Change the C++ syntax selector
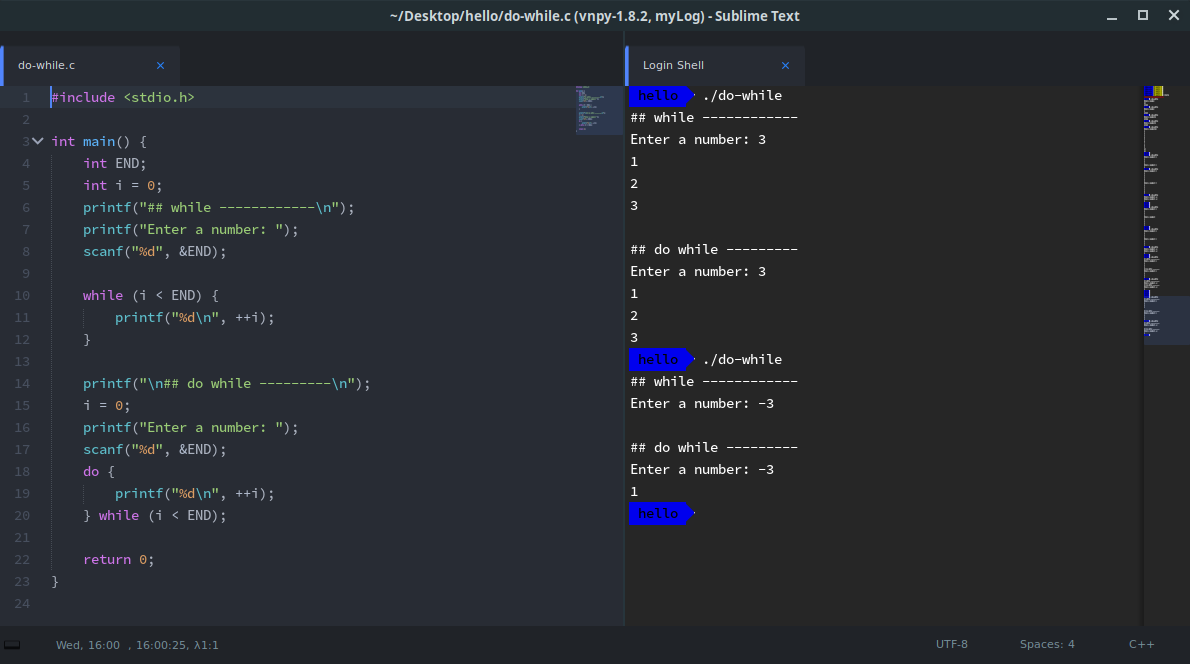 (1141, 644)
